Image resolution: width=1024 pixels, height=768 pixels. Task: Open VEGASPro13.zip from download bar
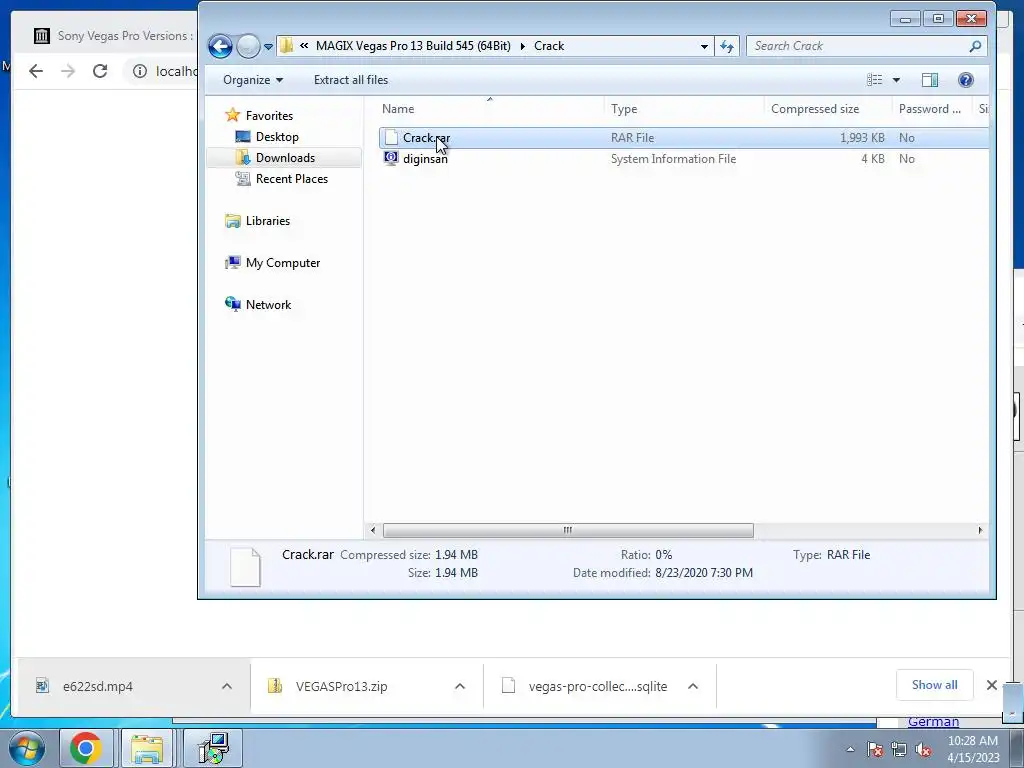pos(341,686)
